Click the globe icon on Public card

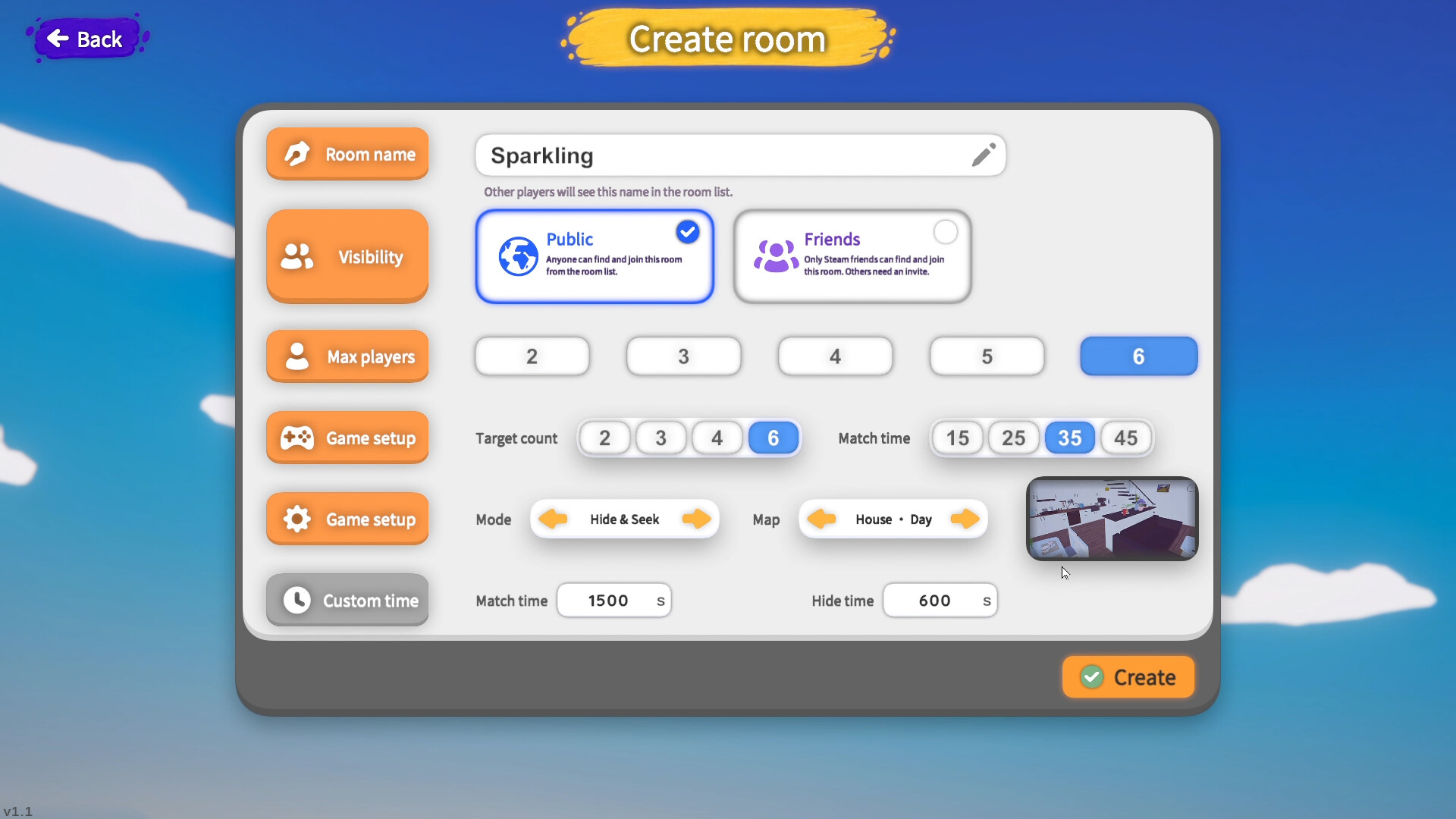(519, 256)
